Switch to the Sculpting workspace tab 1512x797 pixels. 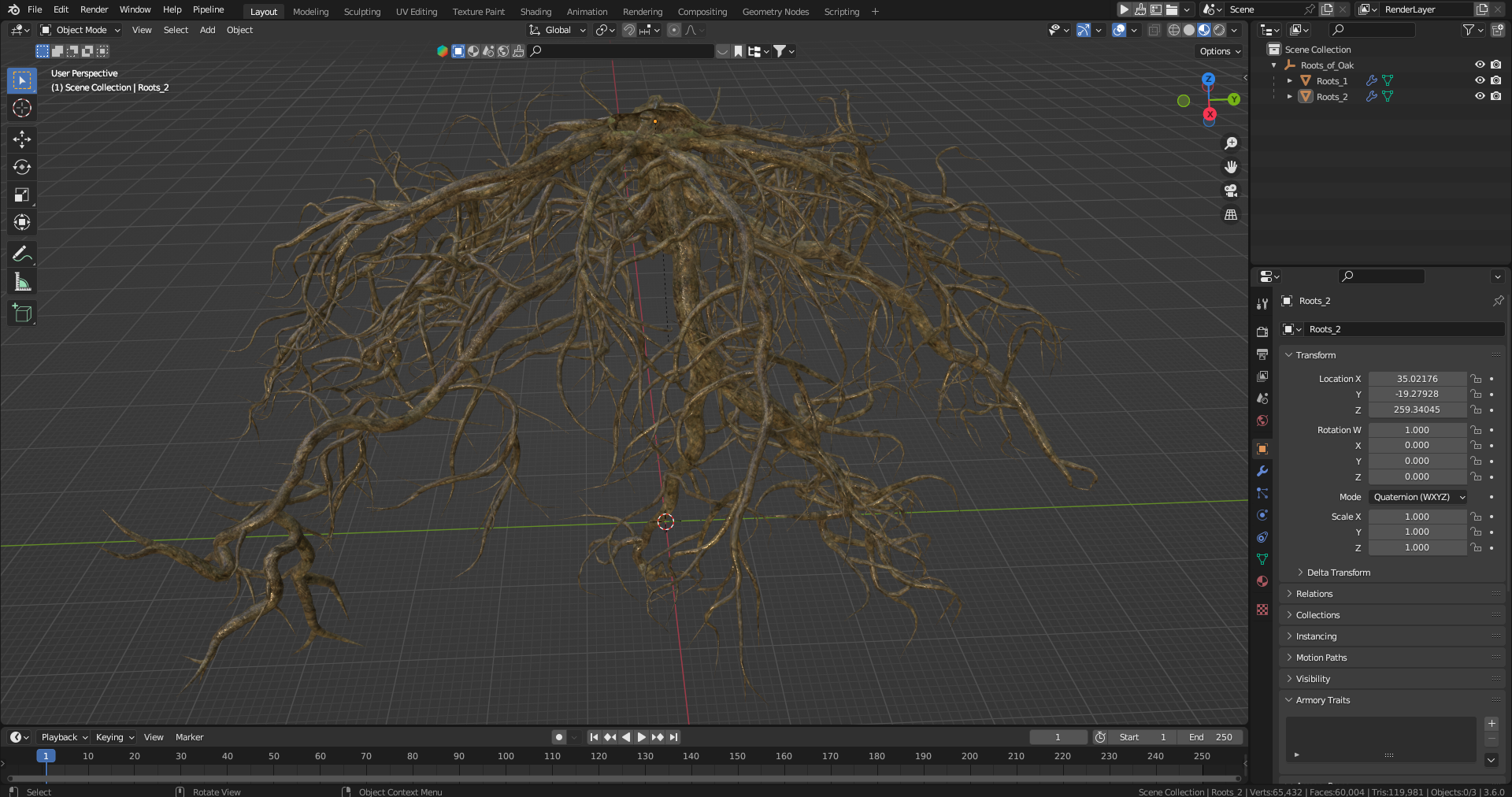point(362,12)
